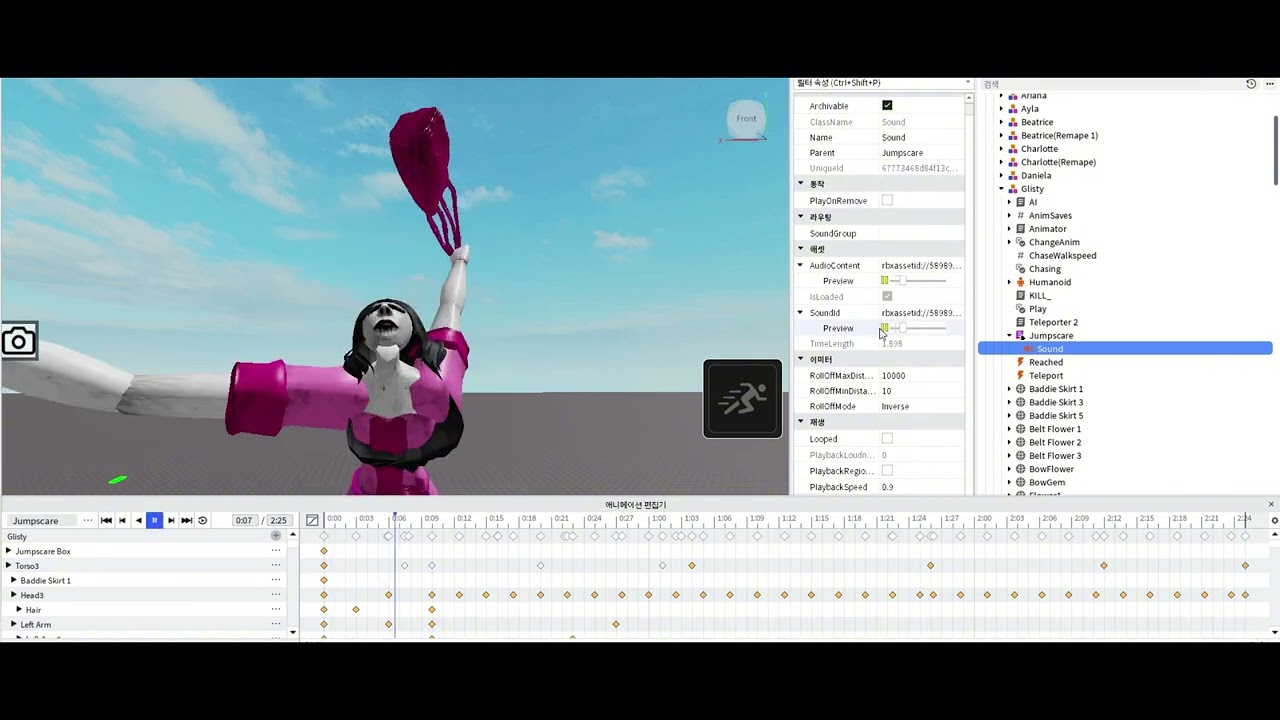The image size is (1280, 720).
Task: Select the Teleport event in Explorer
Action: 1045,376
